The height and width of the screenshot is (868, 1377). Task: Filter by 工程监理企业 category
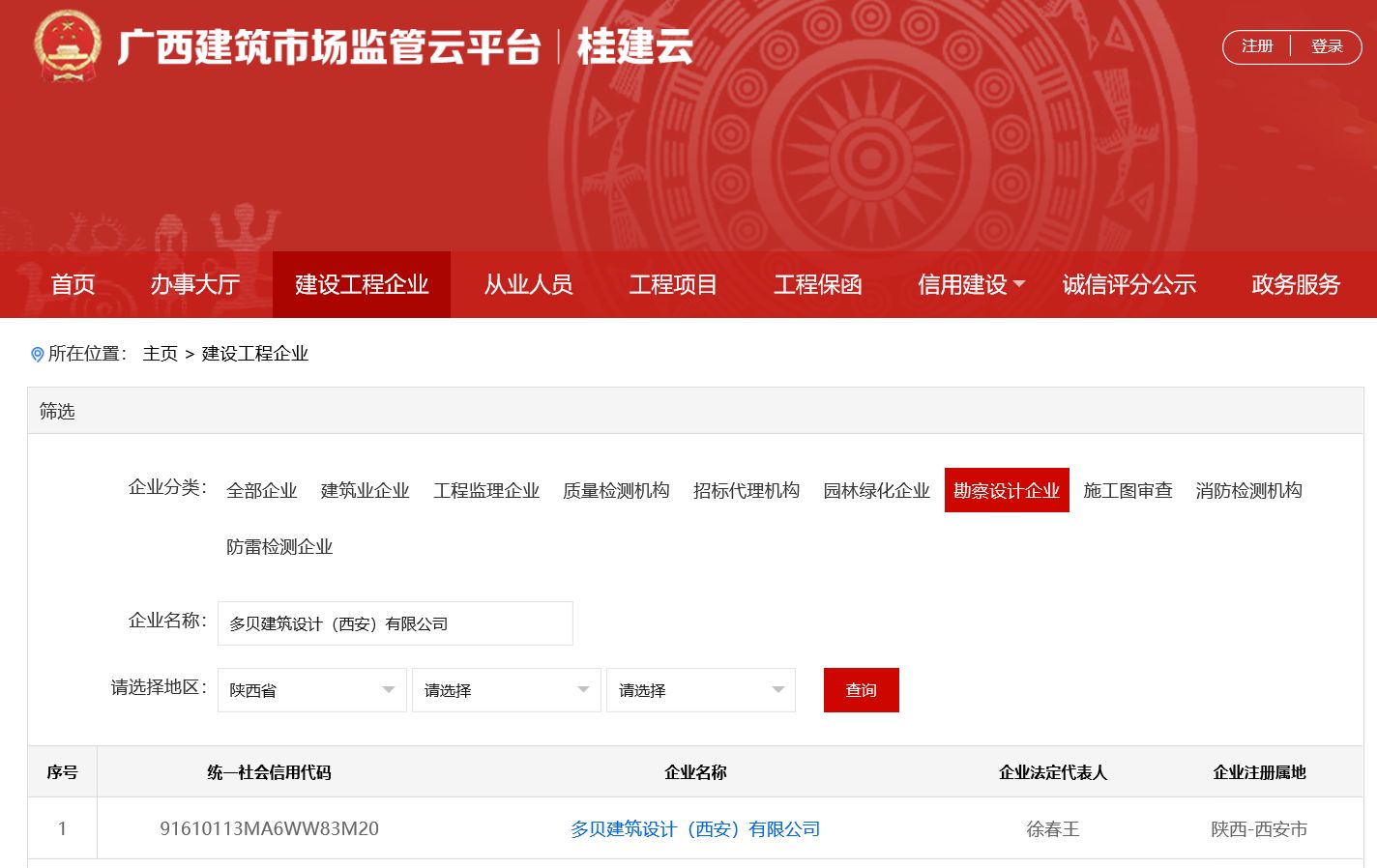[486, 490]
